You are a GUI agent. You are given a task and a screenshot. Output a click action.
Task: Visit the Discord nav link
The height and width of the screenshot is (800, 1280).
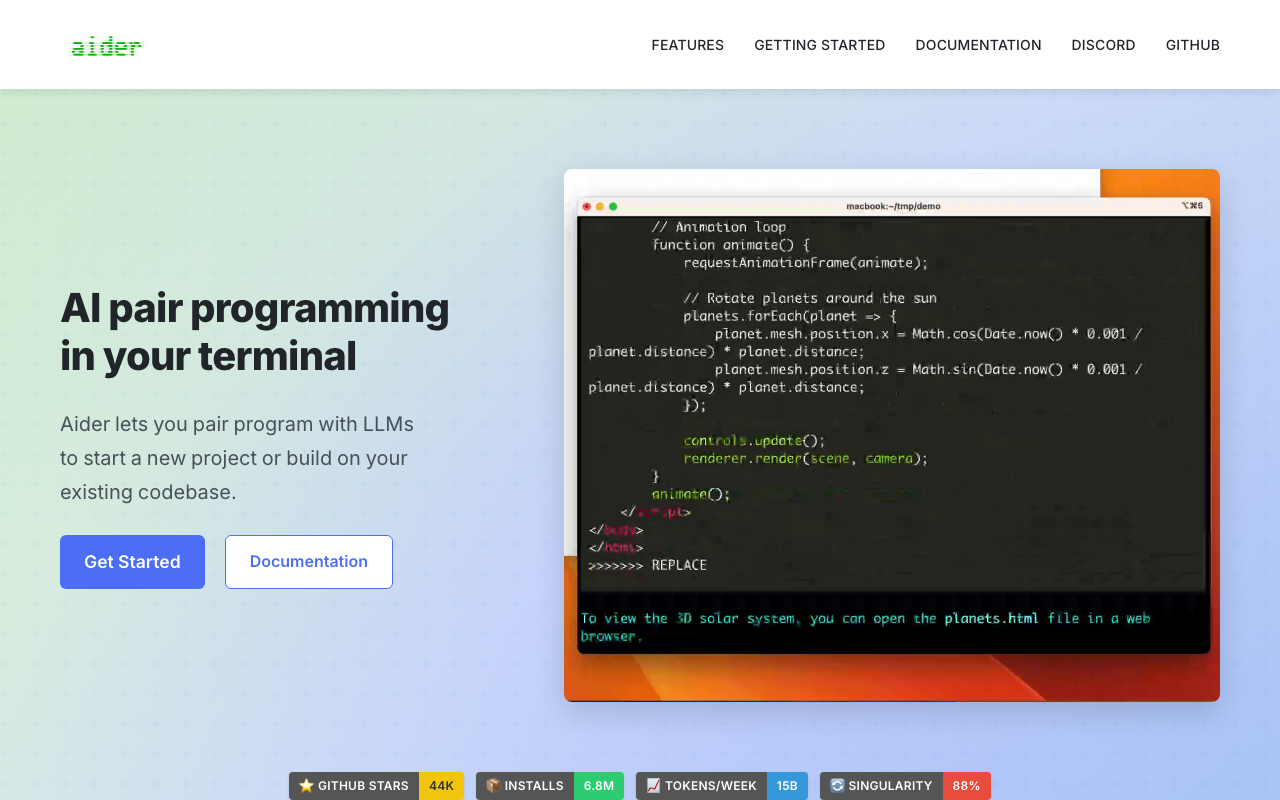click(1103, 45)
